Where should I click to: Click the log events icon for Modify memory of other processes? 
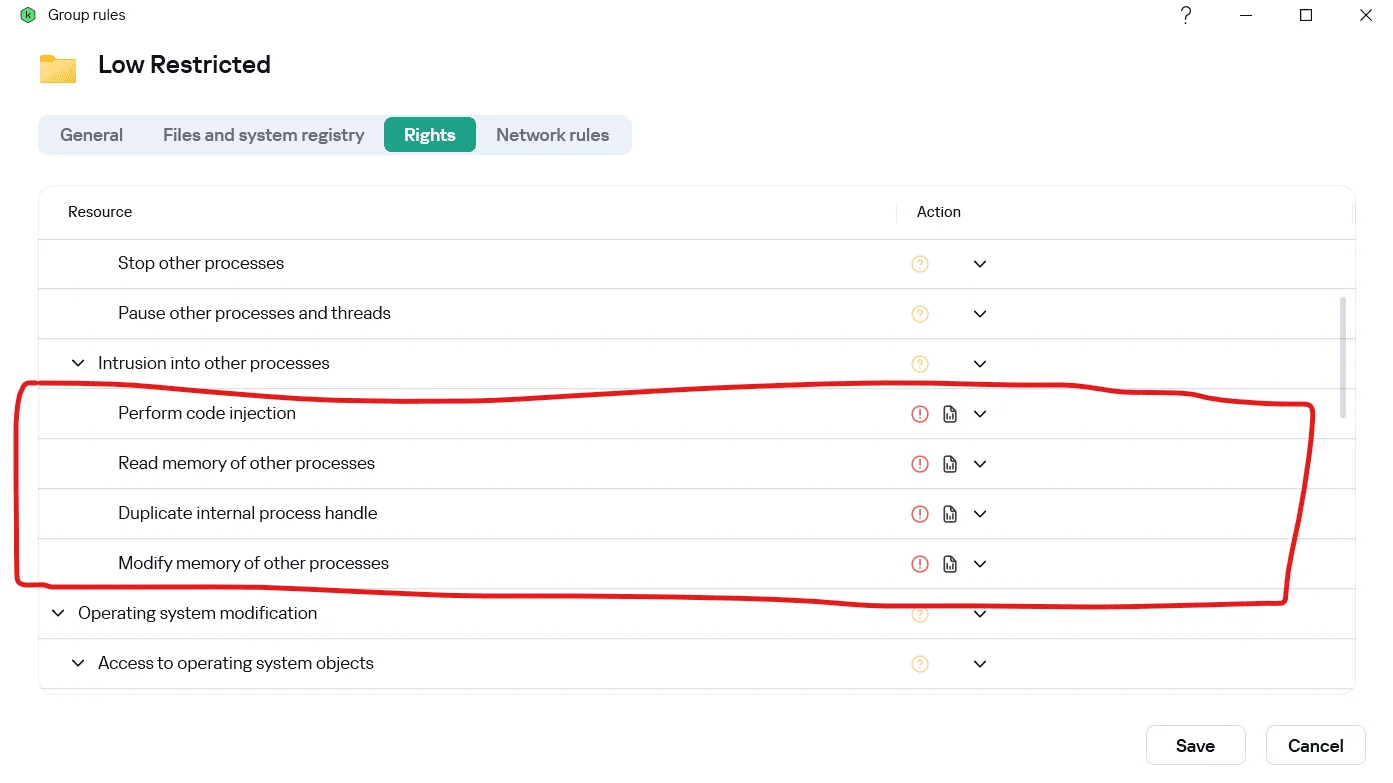950,564
